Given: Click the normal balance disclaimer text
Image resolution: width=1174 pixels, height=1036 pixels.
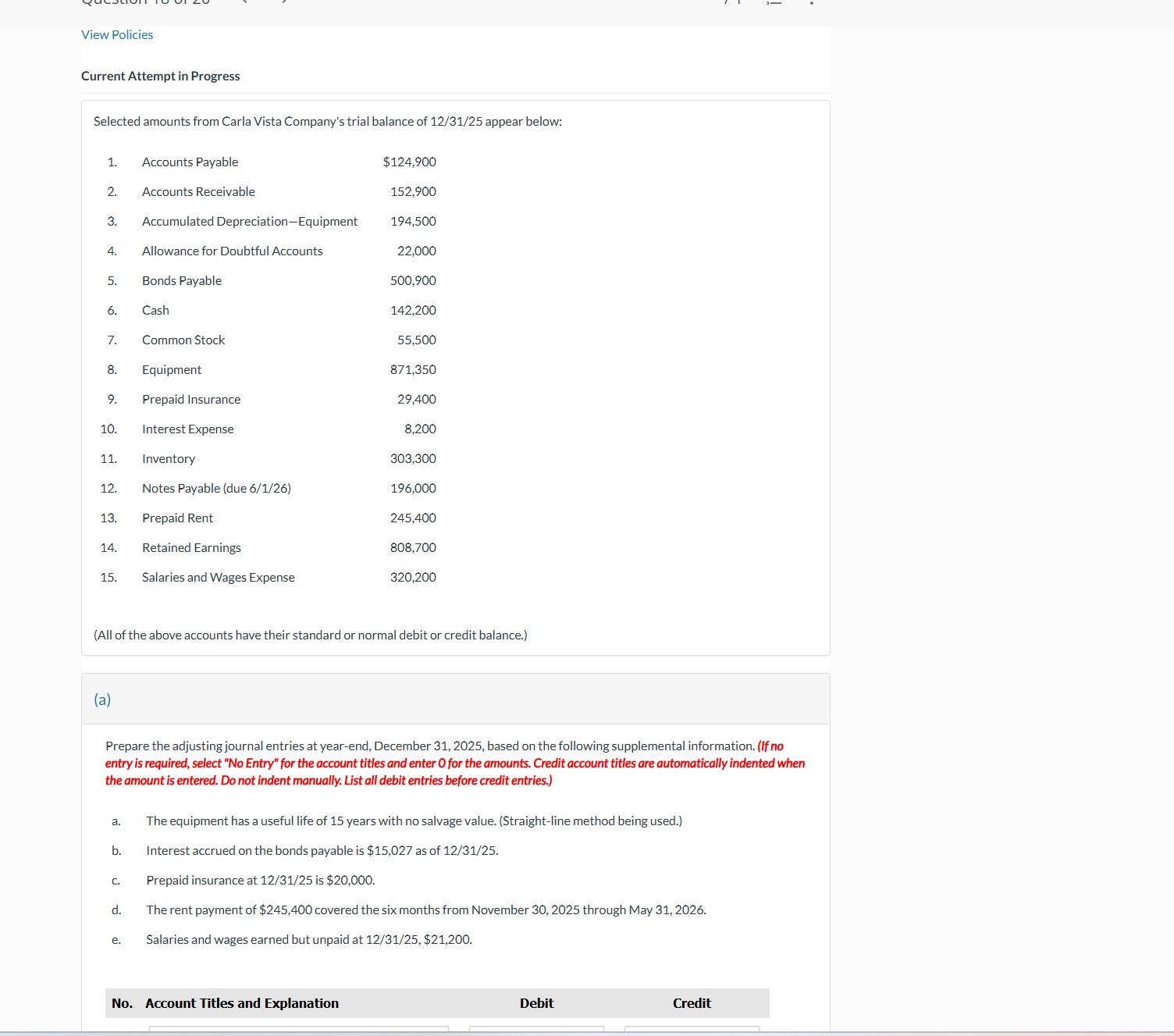Looking at the screenshot, I should [x=310, y=635].
